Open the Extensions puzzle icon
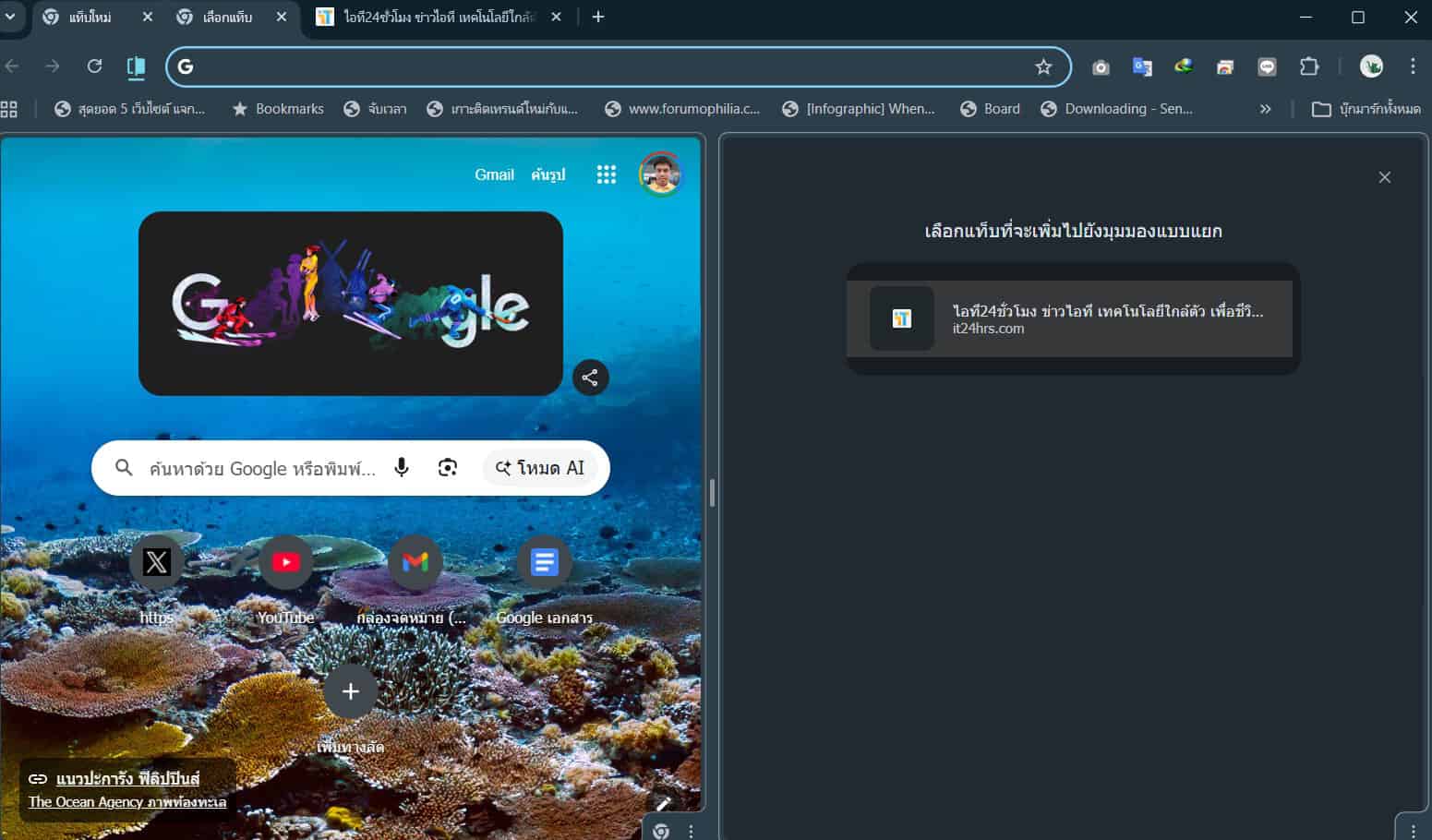The width and height of the screenshot is (1432, 840). pyautogui.click(x=1309, y=66)
